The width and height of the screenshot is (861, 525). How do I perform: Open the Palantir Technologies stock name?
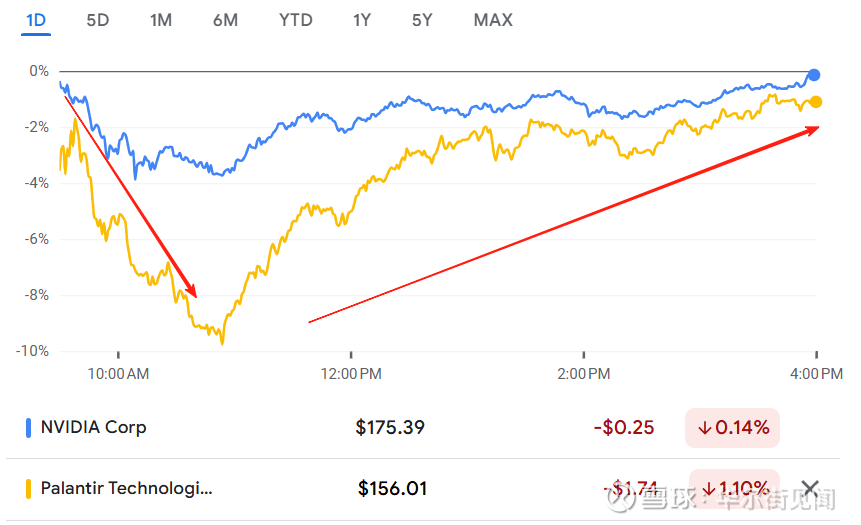(126, 489)
